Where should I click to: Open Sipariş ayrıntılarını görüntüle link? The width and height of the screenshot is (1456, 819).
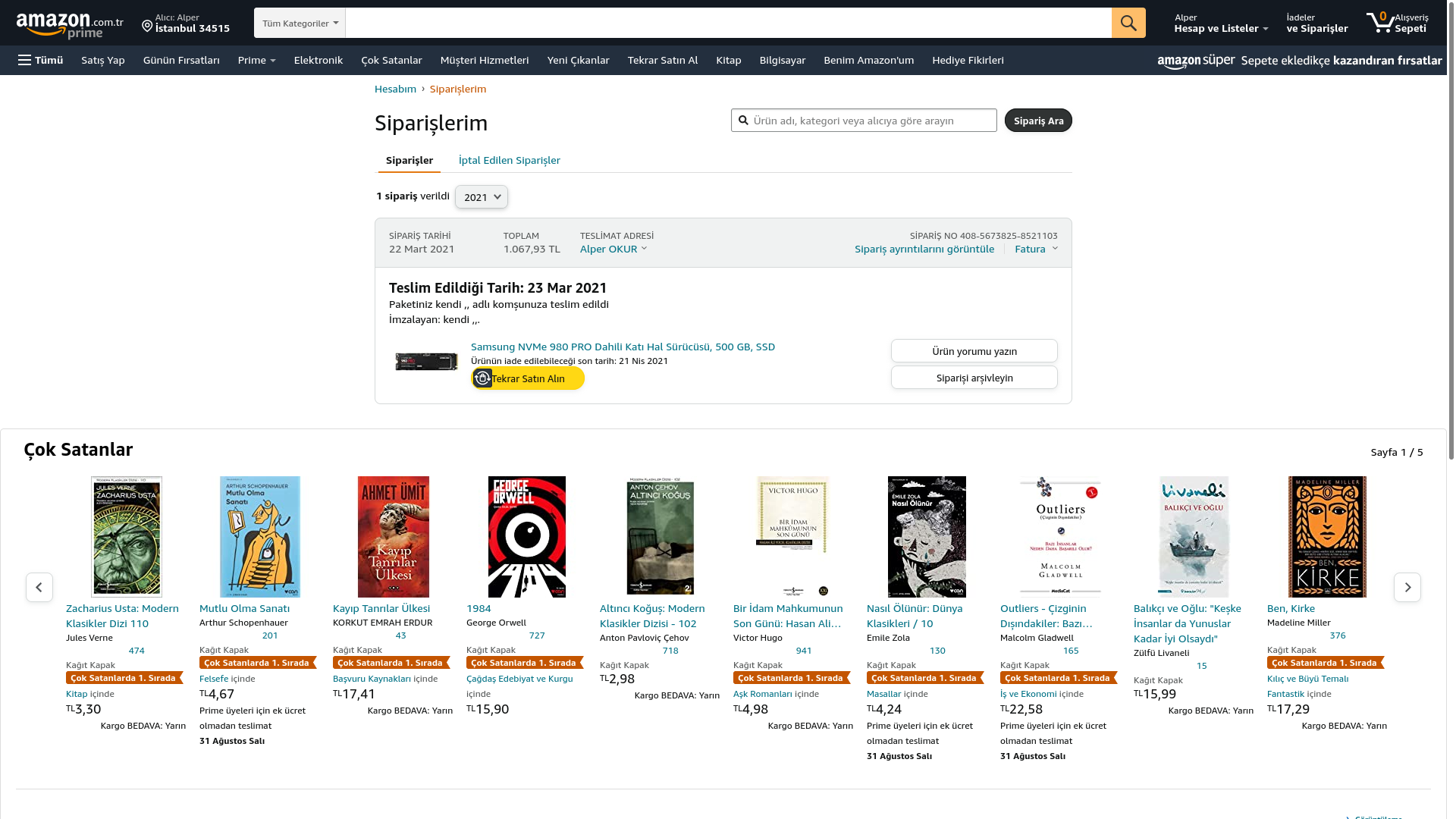coord(924,249)
